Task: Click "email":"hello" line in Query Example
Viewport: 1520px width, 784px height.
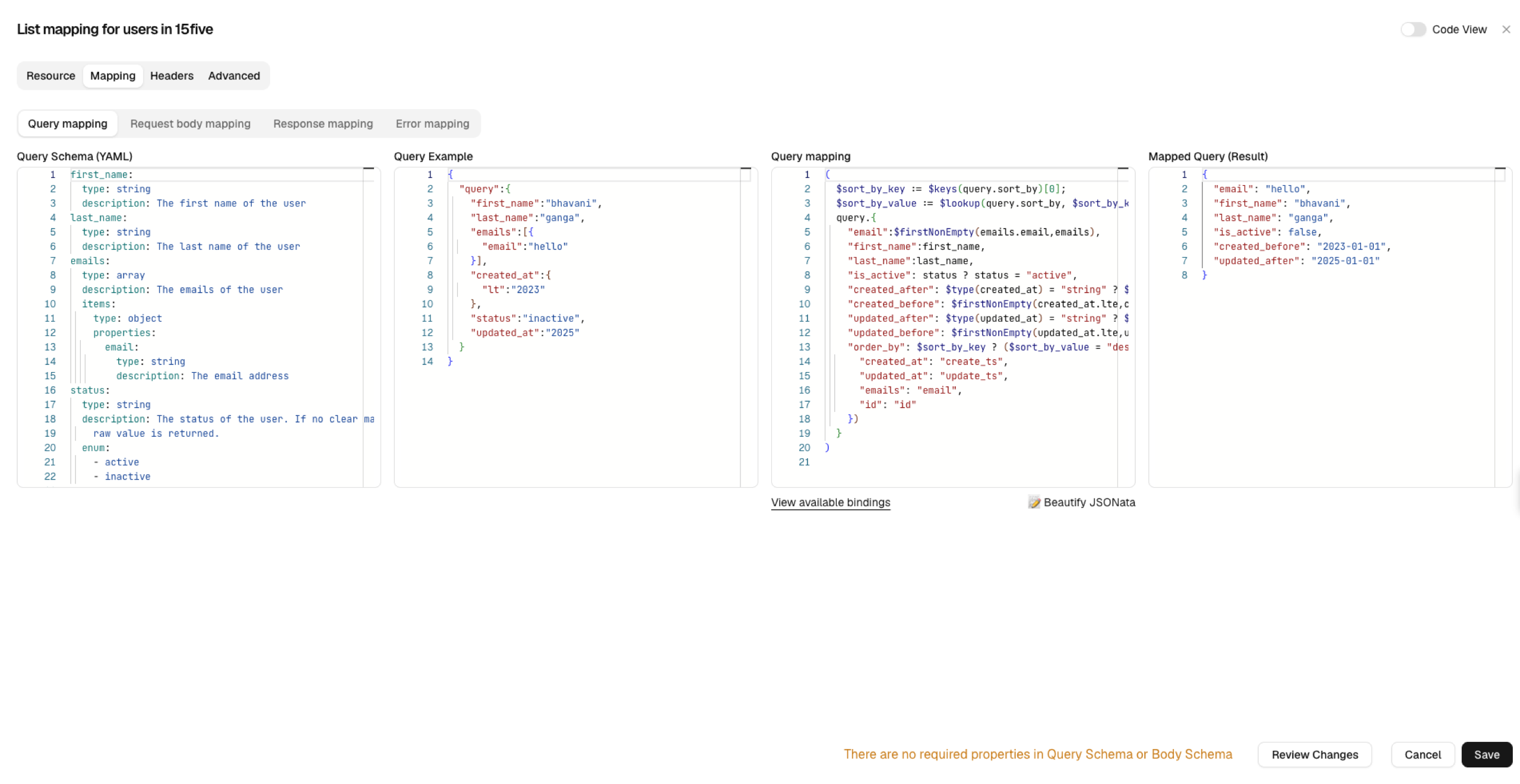Action: point(525,246)
